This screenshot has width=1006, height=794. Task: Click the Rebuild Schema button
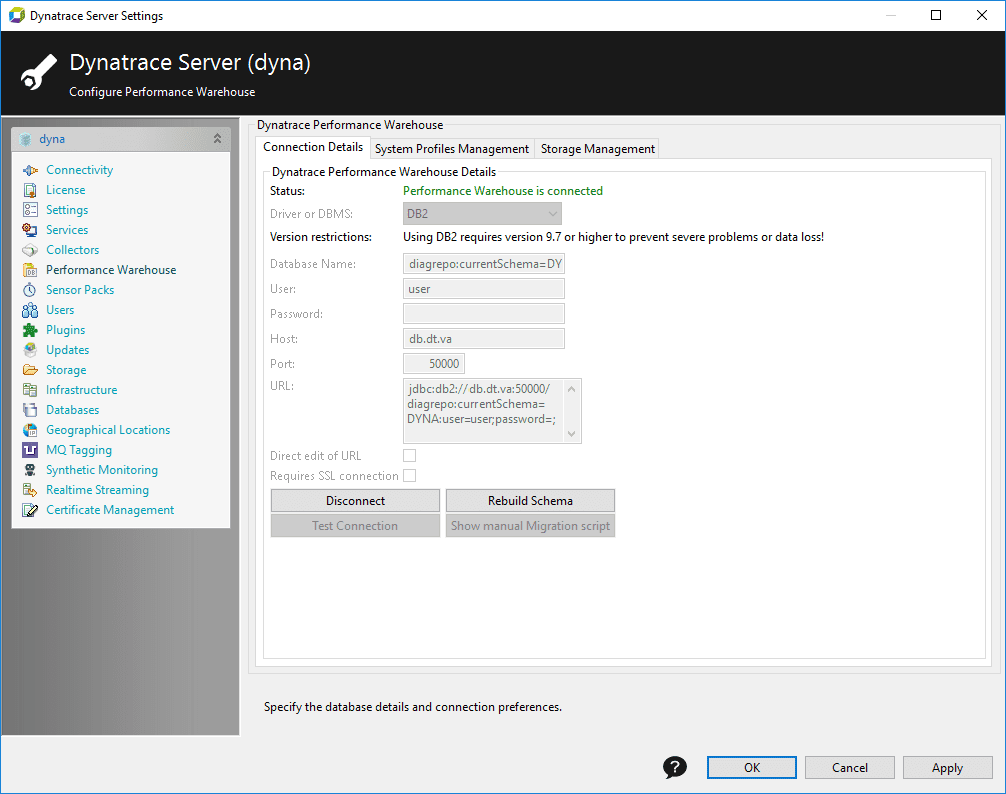[x=531, y=500]
